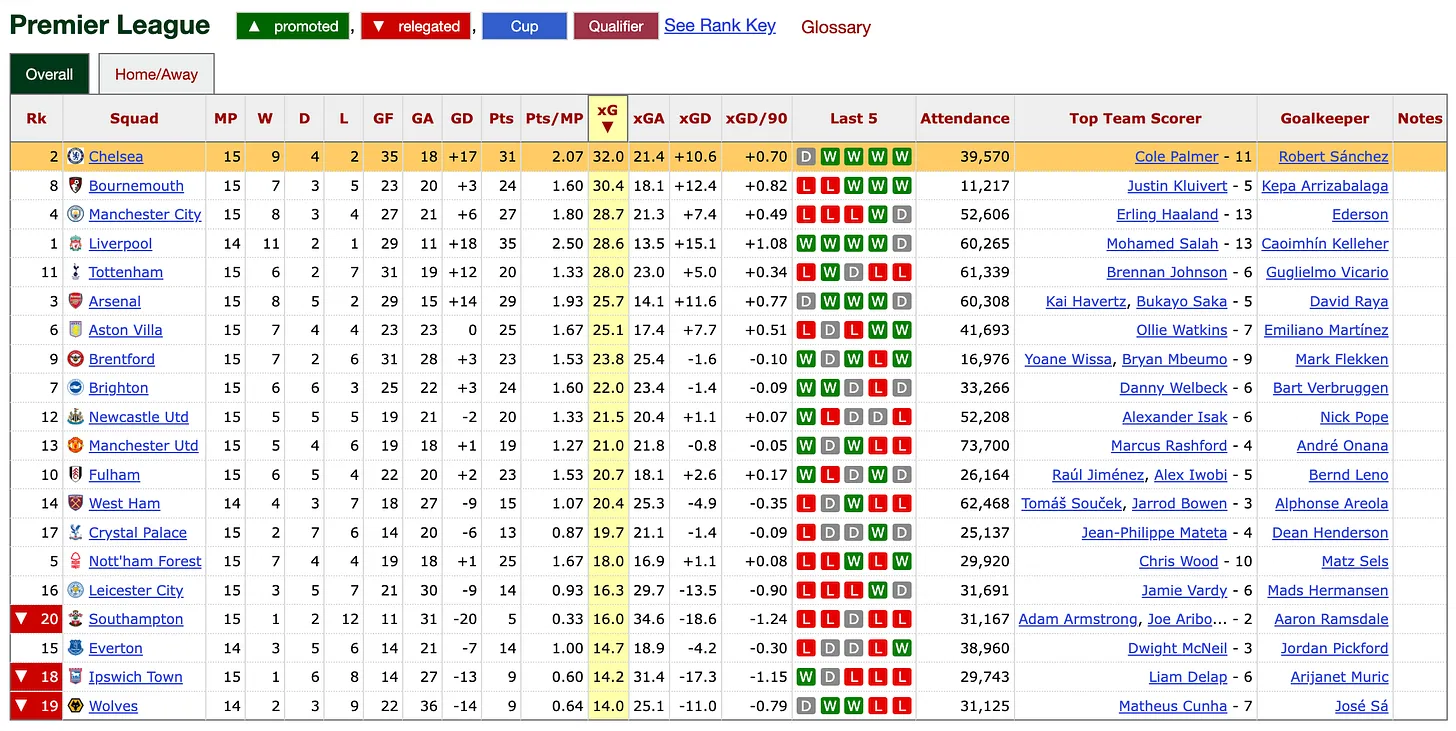Viewport: 1456px width, 731px height.
Task: Click the Chelsea club crest icon
Action: click(x=75, y=156)
